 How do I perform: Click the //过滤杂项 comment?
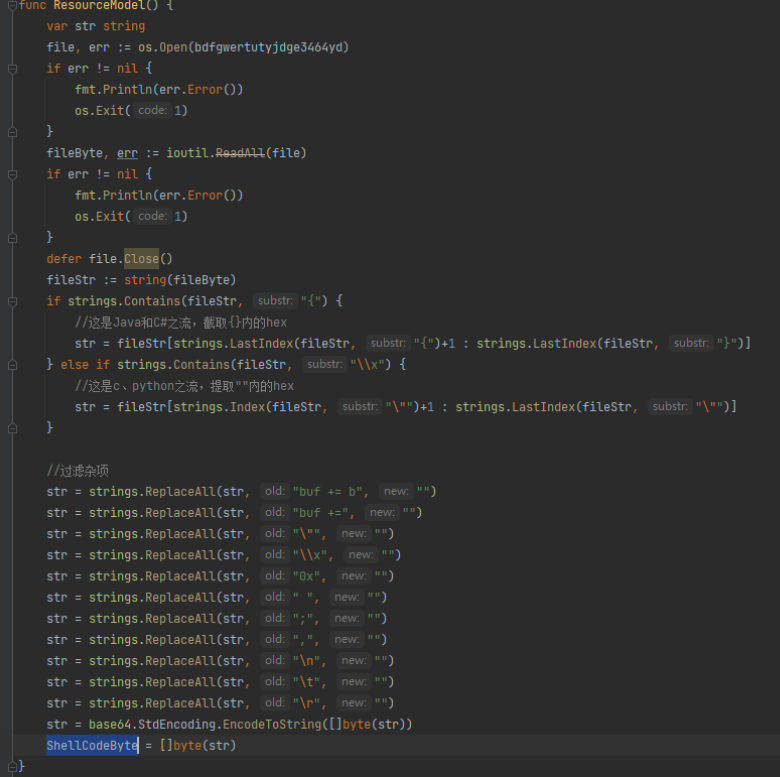pos(78,471)
